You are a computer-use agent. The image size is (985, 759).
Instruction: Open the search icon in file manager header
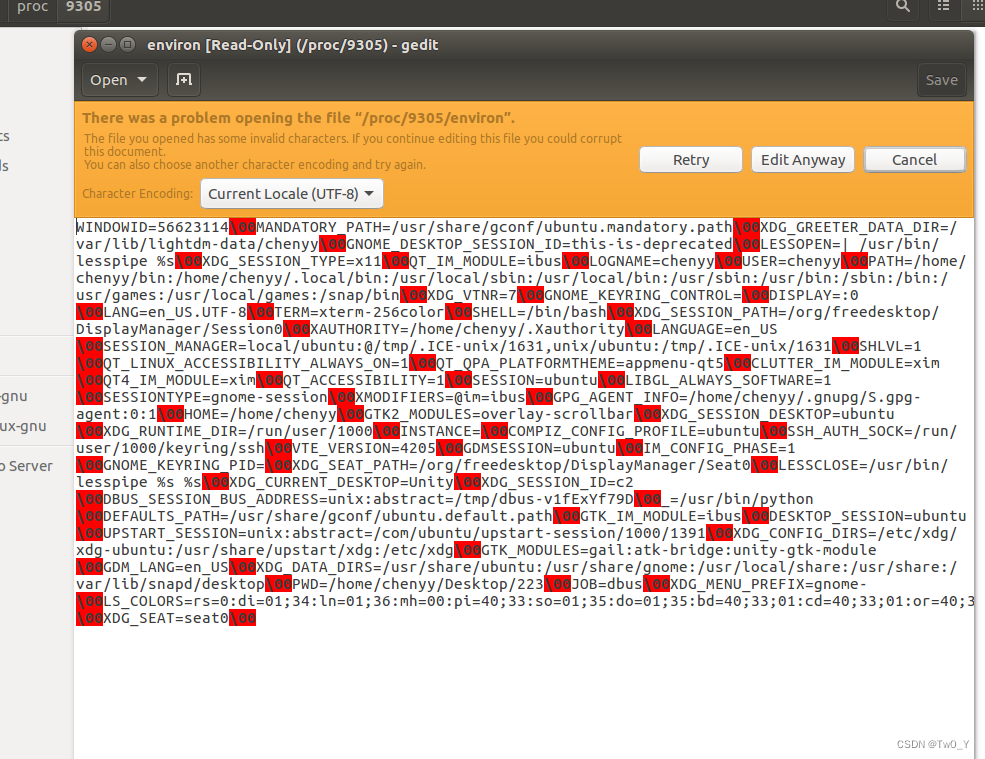pyautogui.click(x=903, y=6)
